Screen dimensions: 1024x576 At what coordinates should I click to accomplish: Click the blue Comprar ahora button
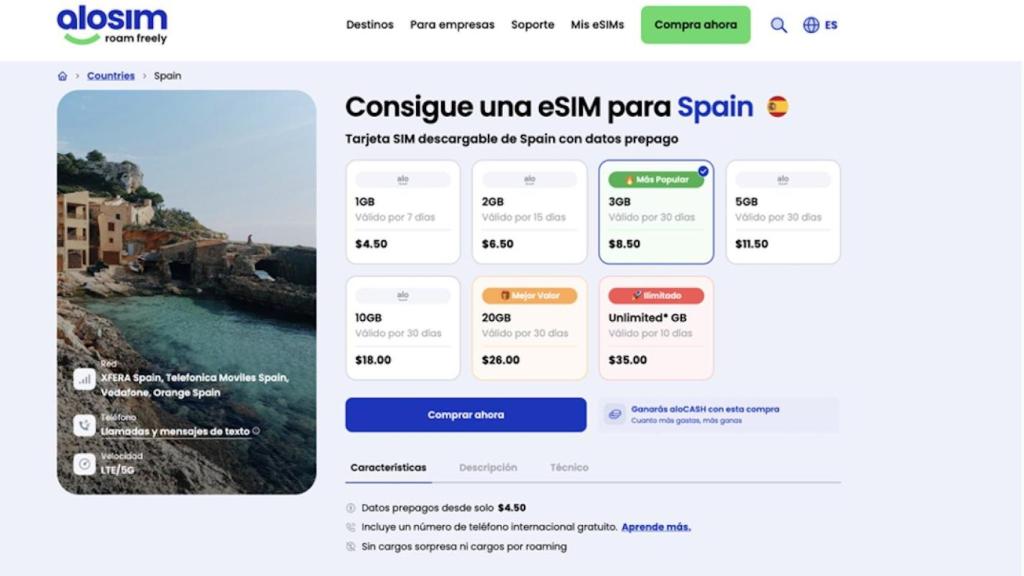(466, 415)
